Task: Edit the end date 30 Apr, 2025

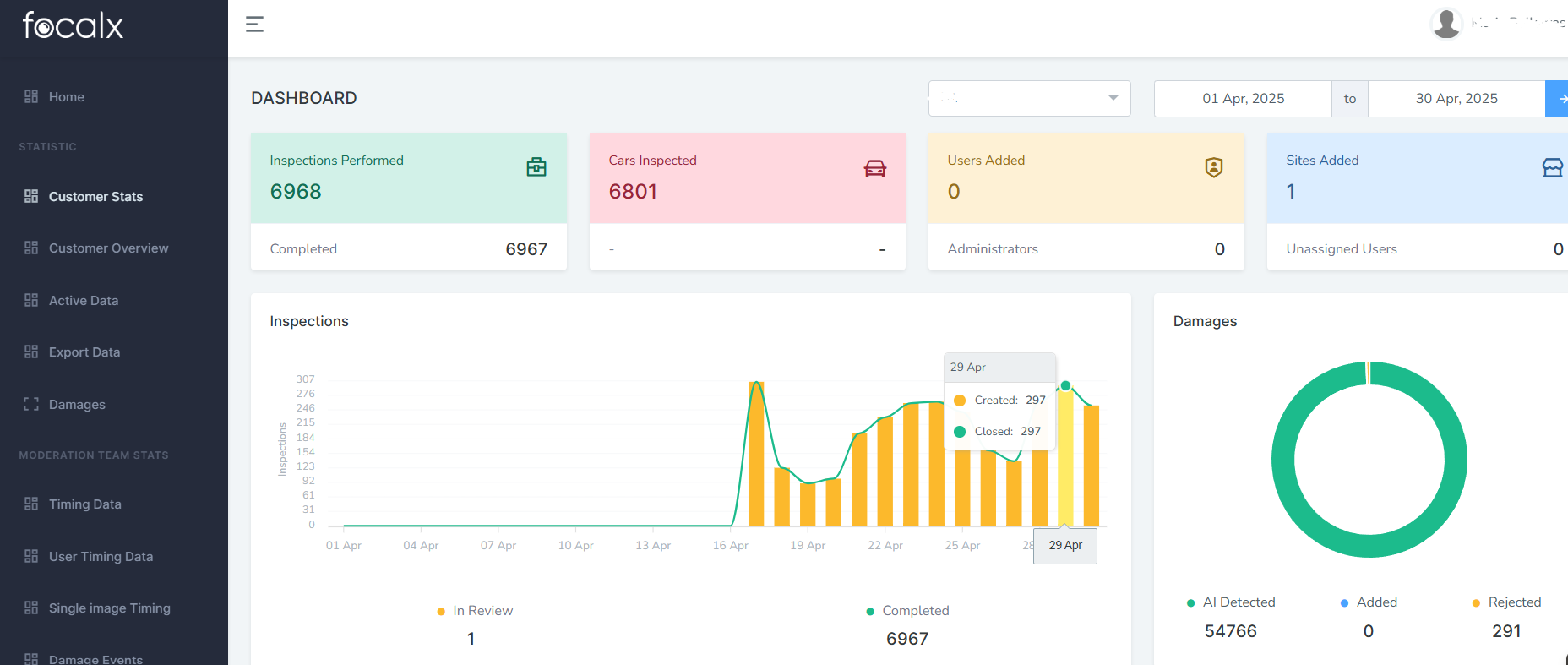Action: (x=1456, y=99)
